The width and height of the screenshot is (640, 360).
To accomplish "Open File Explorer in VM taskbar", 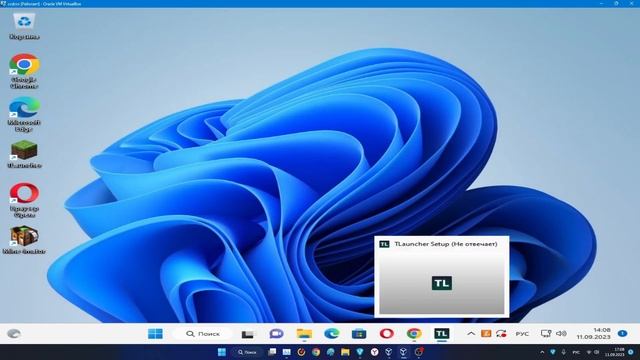I will point(304,333).
